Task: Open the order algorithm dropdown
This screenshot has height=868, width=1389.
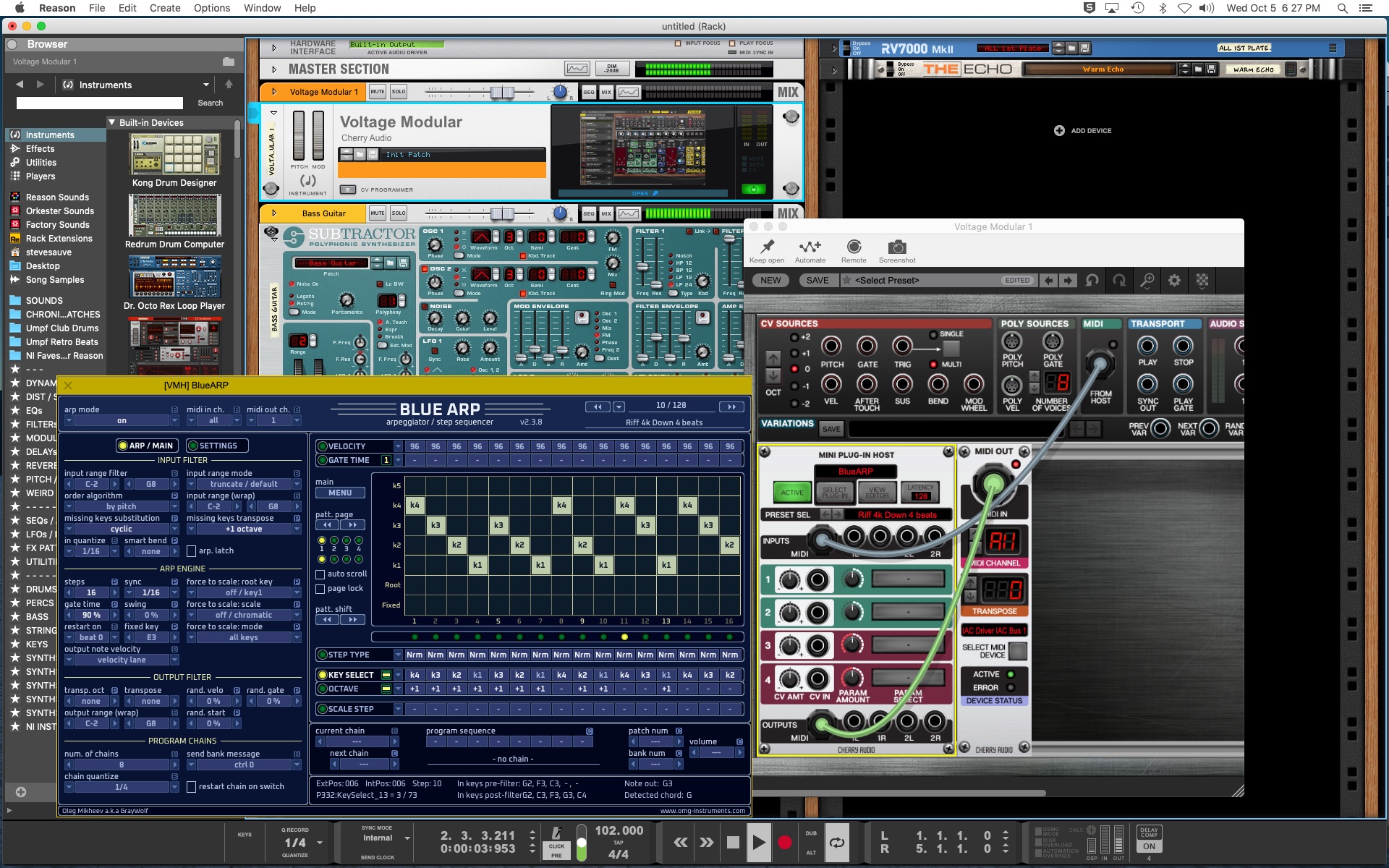Action: 122,506
